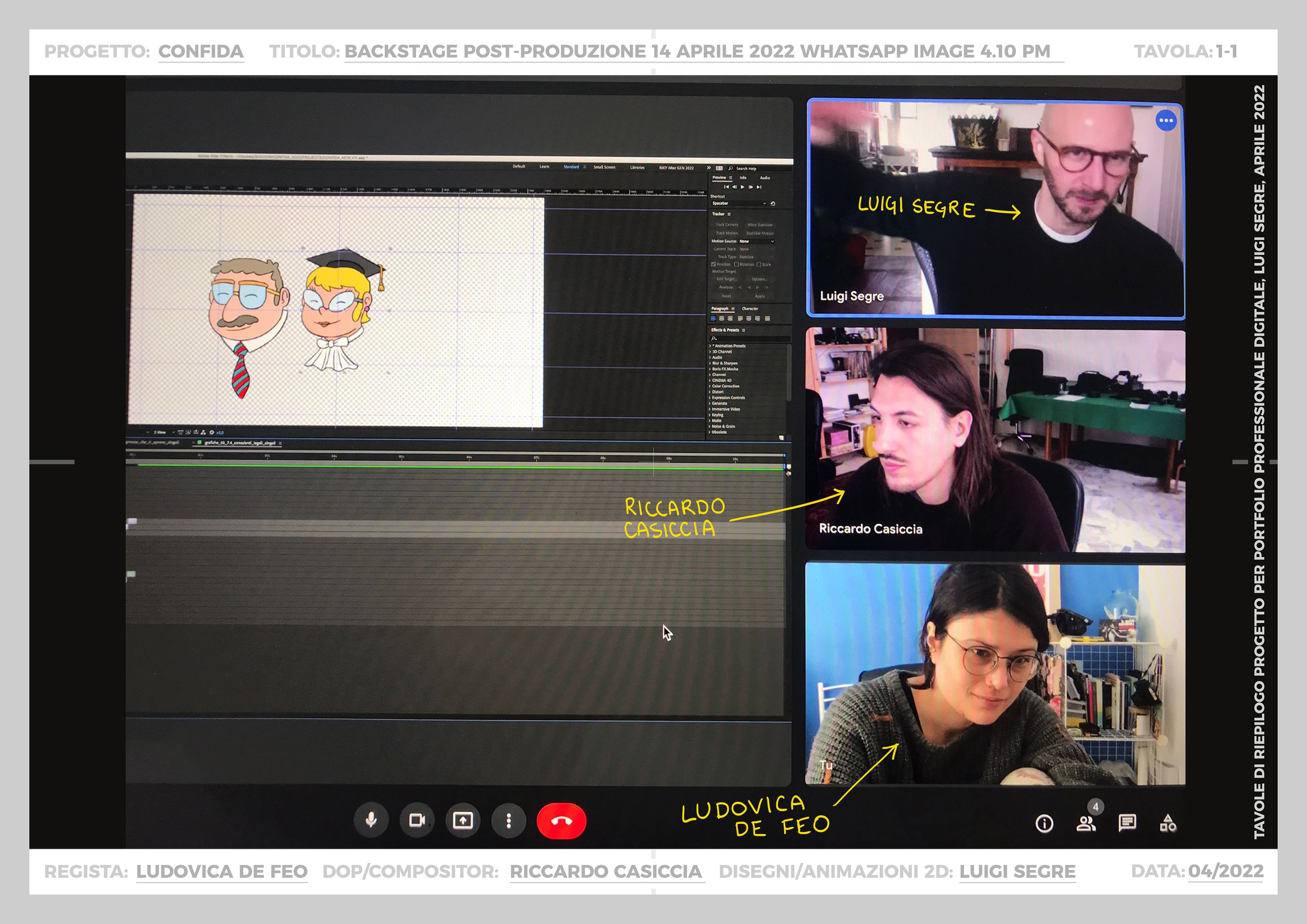Image resolution: width=1307 pixels, height=924 pixels.
Task: Open the Meet activities icon
Action: [1168, 823]
